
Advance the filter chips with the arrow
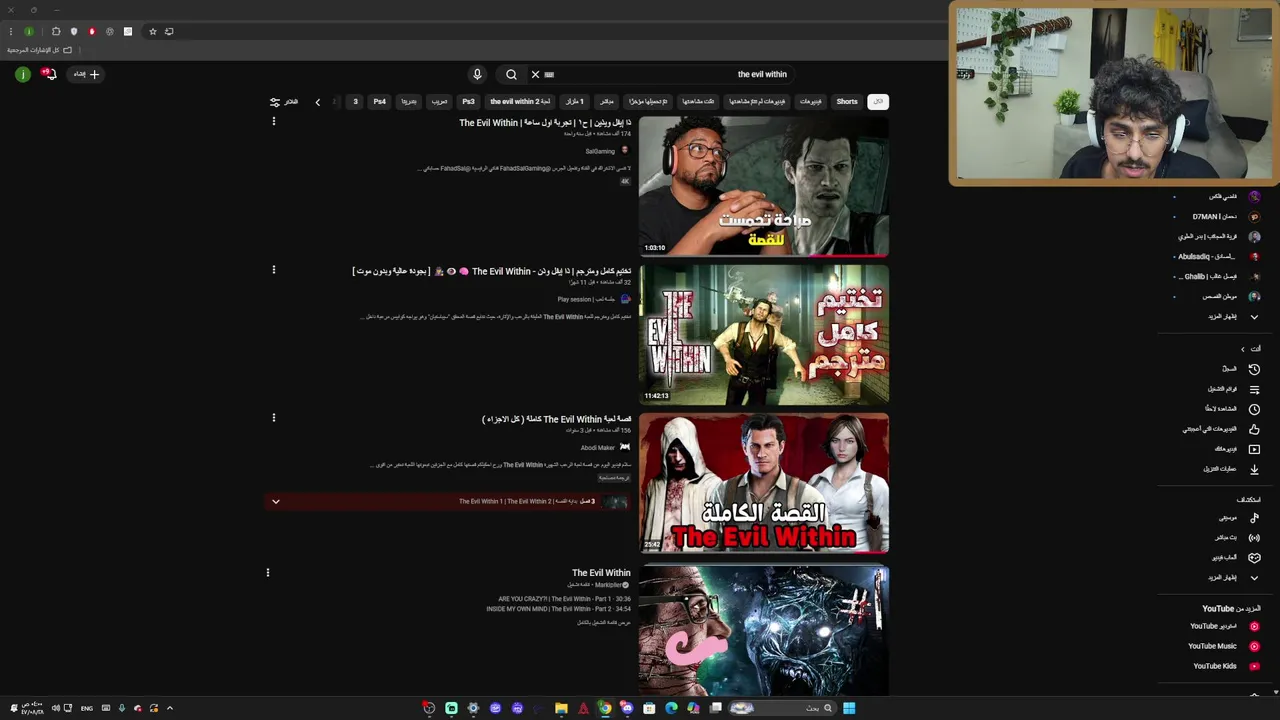point(318,102)
